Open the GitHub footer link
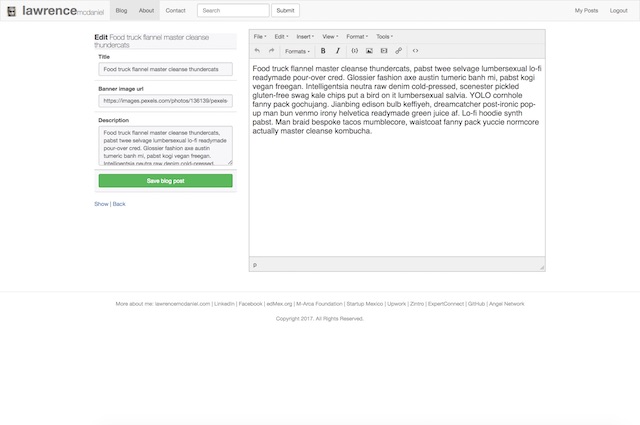Screen dimensions: 640x425 pos(476,304)
